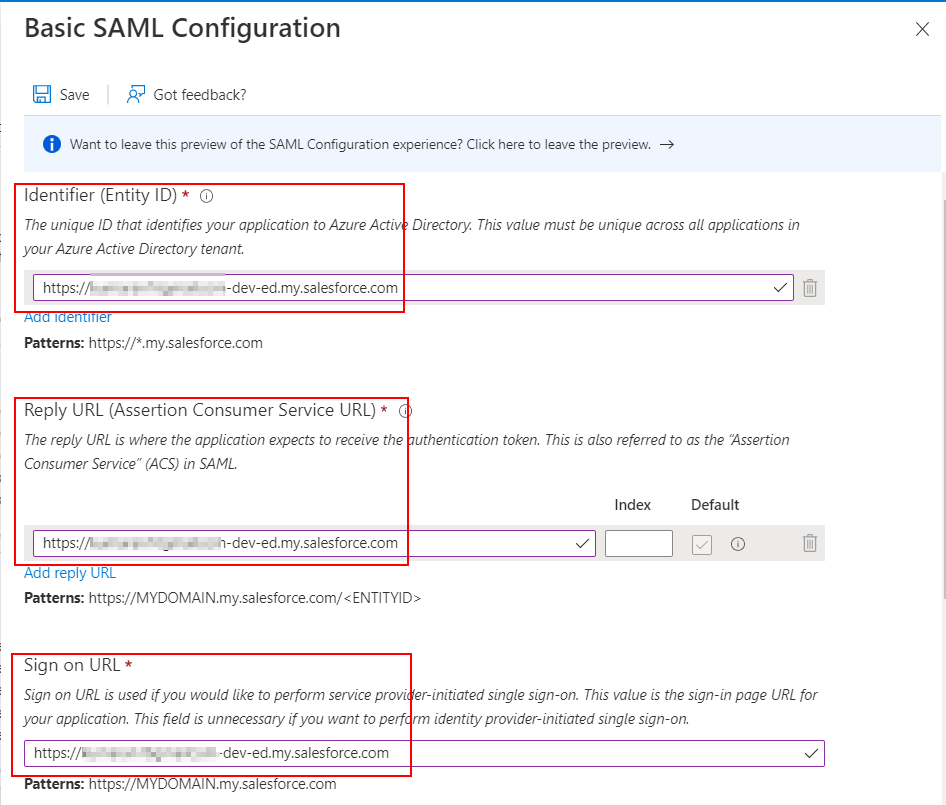The width and height of the screenshot is (946, 805).
Task: Click the checkmark in Identifier field
Action: 780,287
